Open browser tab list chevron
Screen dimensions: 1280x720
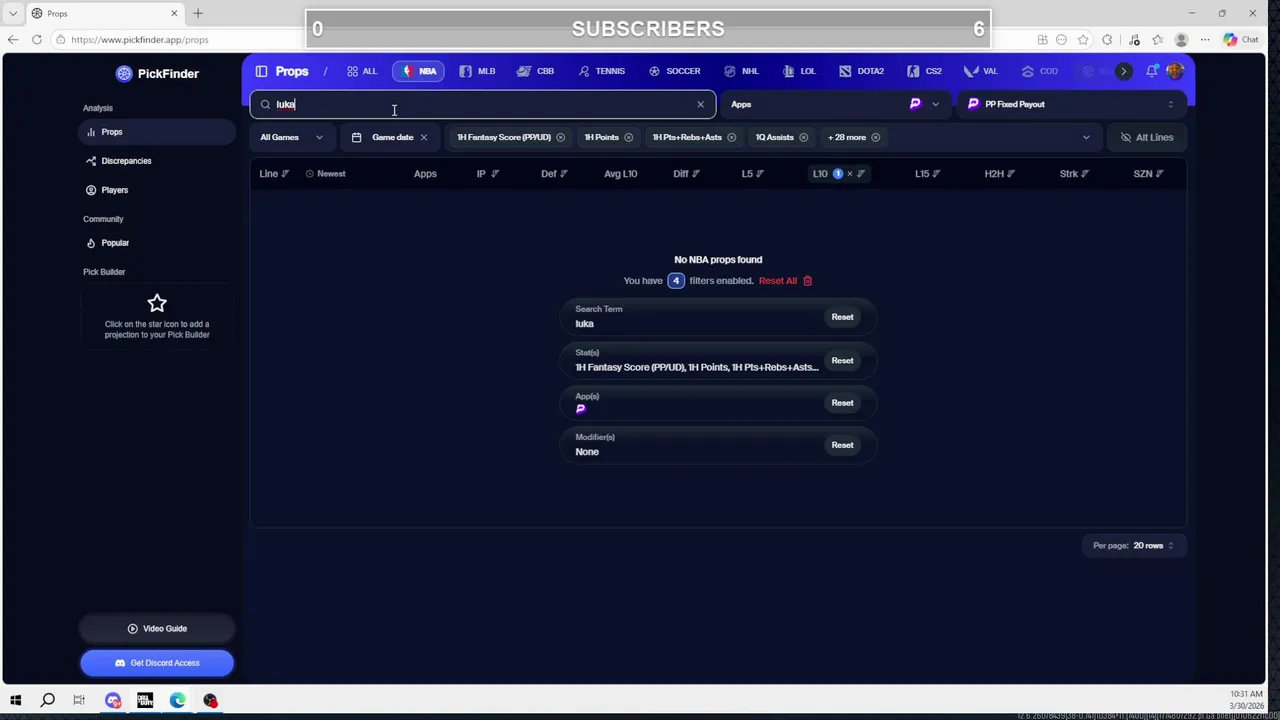point(13,13)
